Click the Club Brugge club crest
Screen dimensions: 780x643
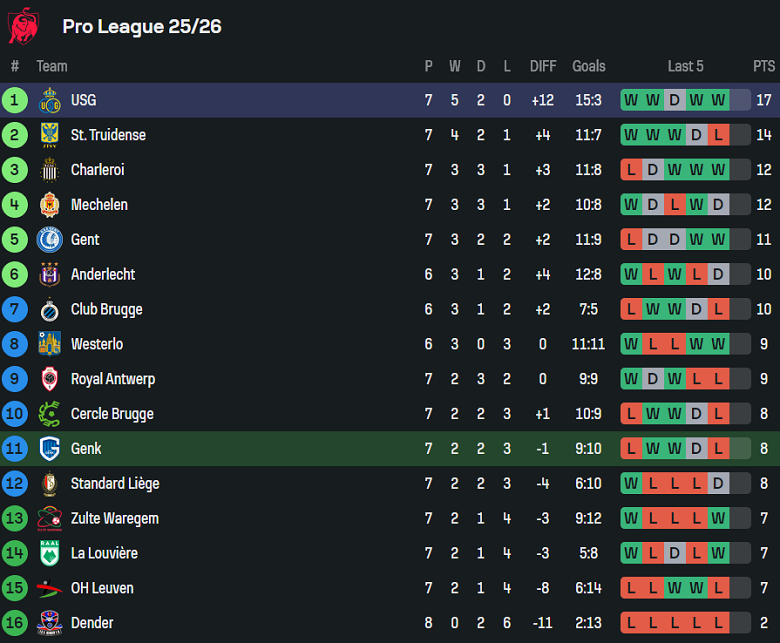[x=50, y=309]
